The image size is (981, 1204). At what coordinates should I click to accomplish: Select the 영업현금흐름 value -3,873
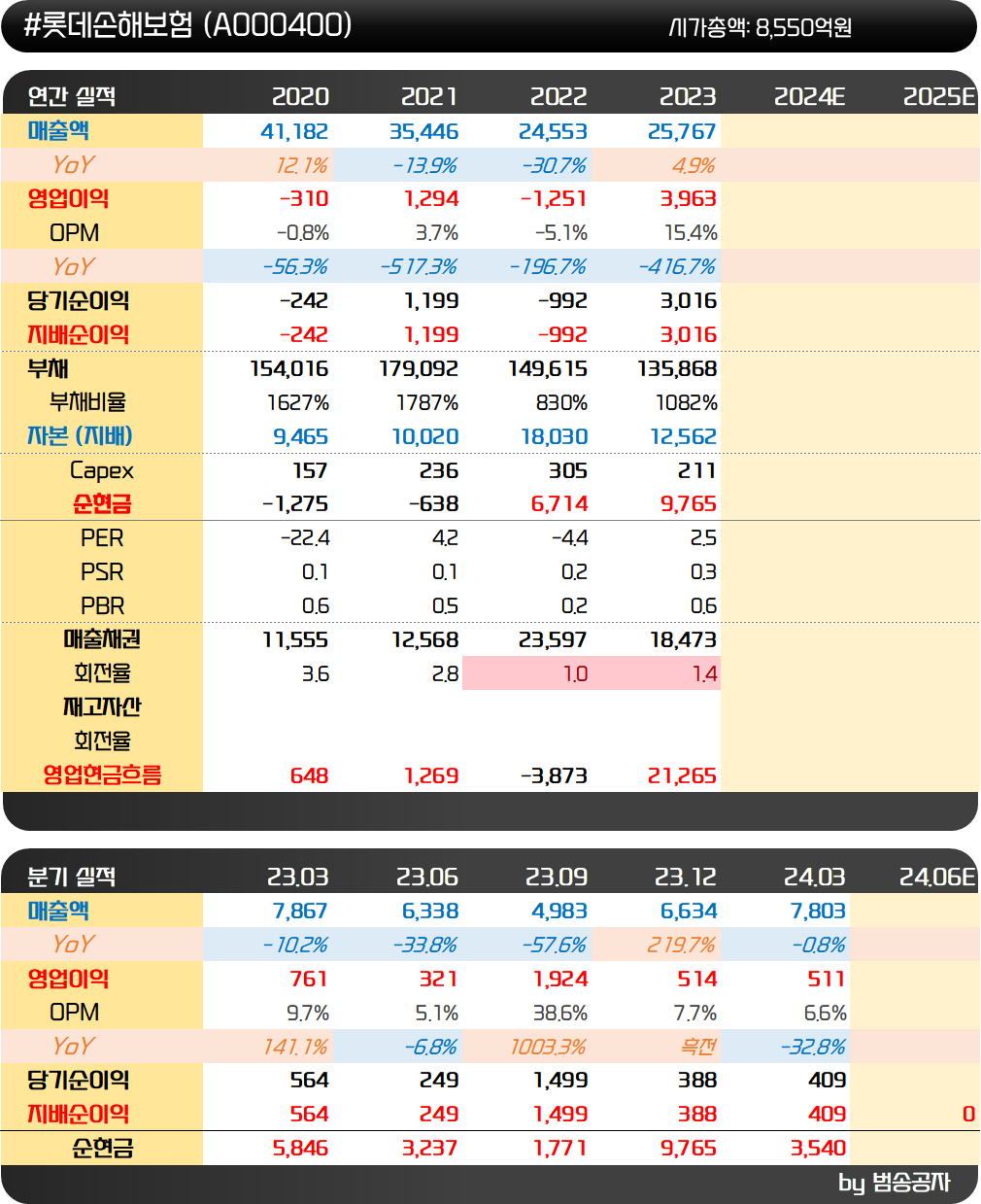point(554,775)
